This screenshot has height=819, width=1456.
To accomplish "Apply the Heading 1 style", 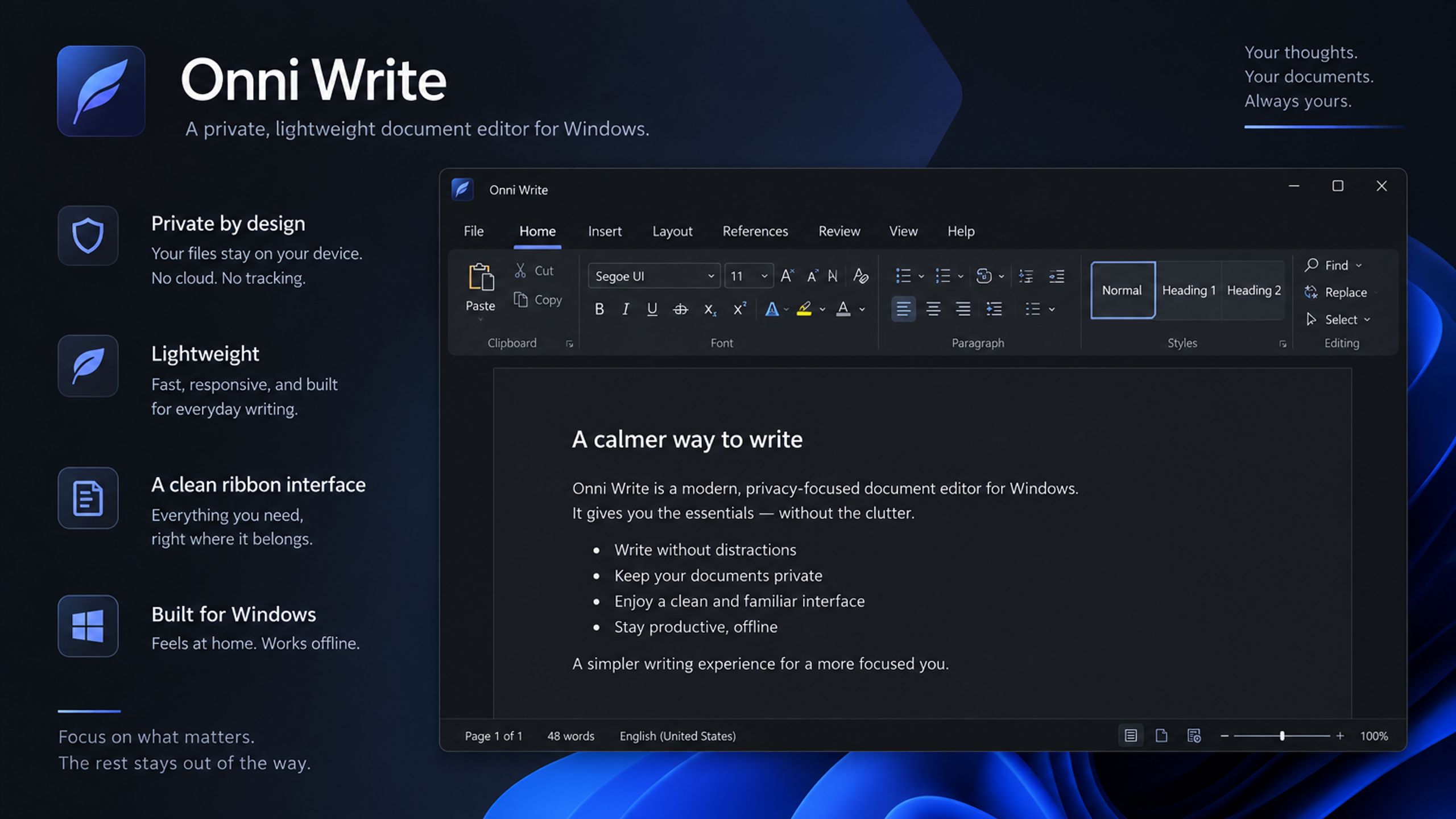I will coord(1189,290).
